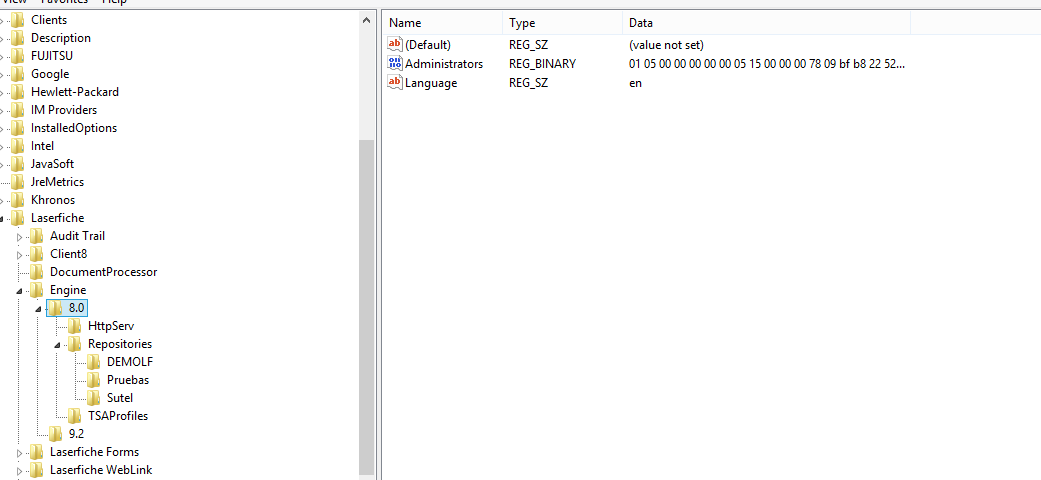
Task: Click the Language string value icon
Action: (395, 83)
